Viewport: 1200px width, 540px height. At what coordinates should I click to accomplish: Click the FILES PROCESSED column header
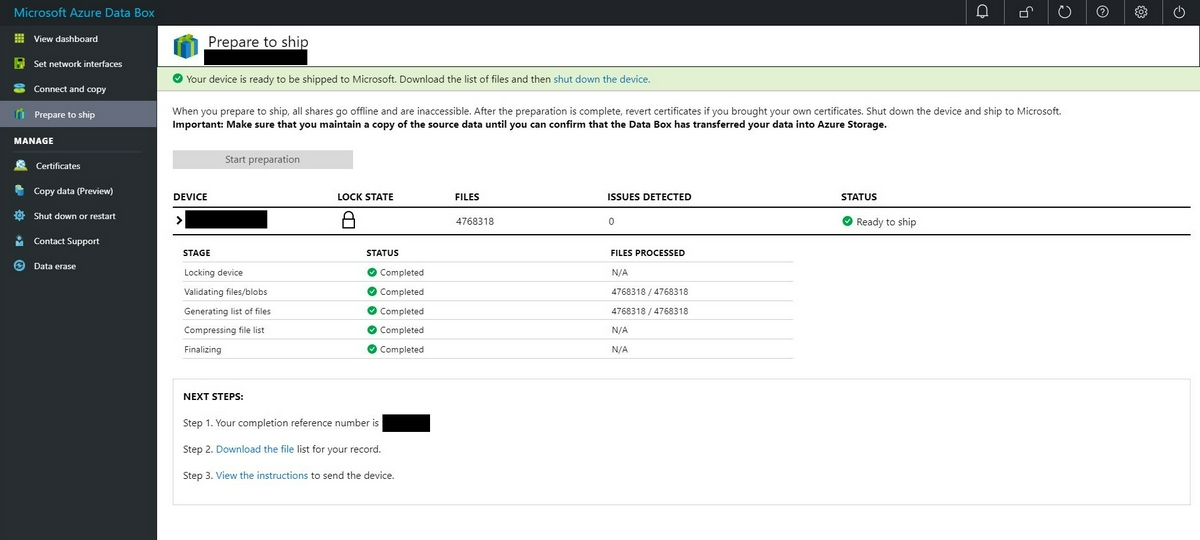648,253
